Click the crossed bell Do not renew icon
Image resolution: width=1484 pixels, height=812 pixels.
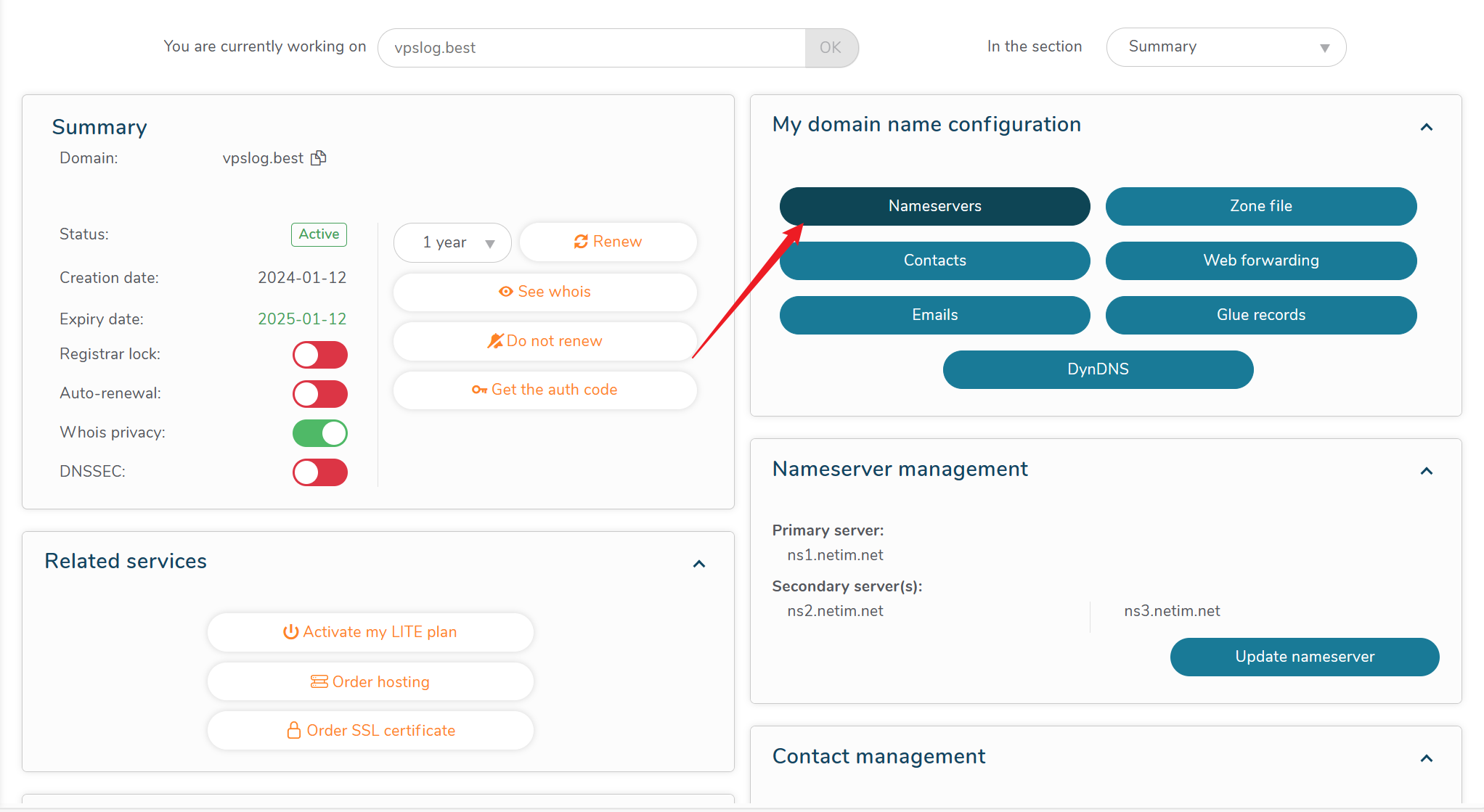click(x=495, y=341)
